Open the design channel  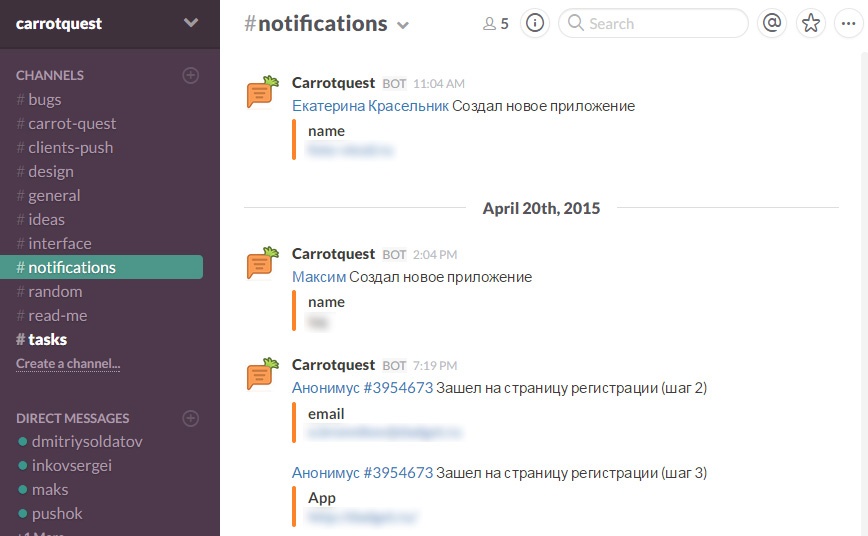click(51, 171)
